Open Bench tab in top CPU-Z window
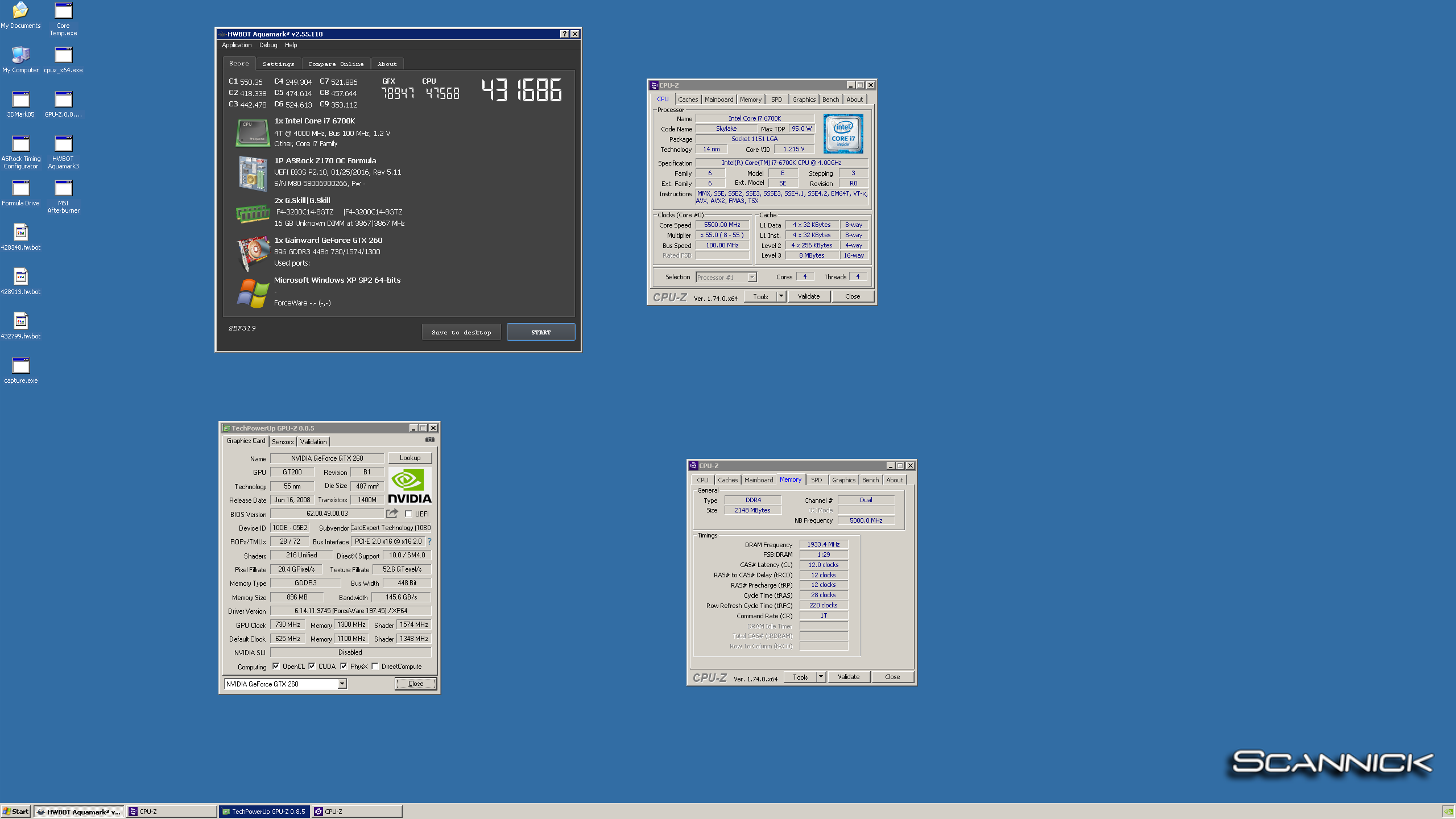 (830, 100)
